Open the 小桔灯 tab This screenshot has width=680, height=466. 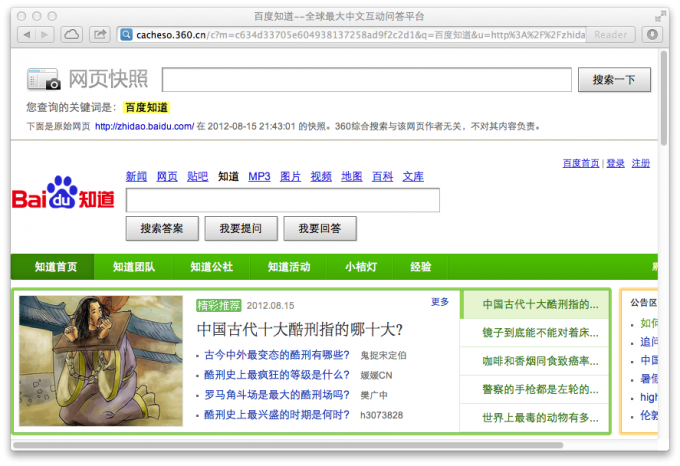coord(361,267)
